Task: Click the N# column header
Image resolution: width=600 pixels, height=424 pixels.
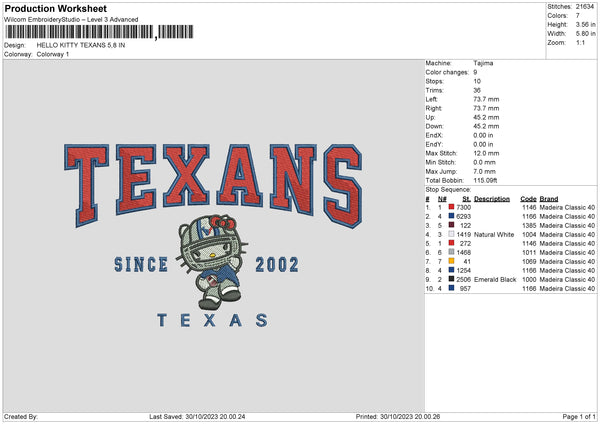Action: (442, 199)
